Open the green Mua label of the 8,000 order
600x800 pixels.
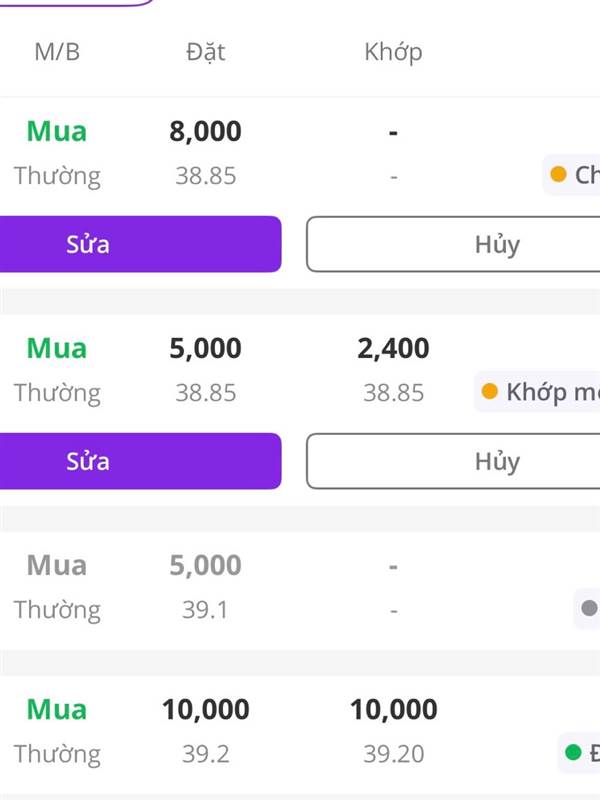pos(57,131)
